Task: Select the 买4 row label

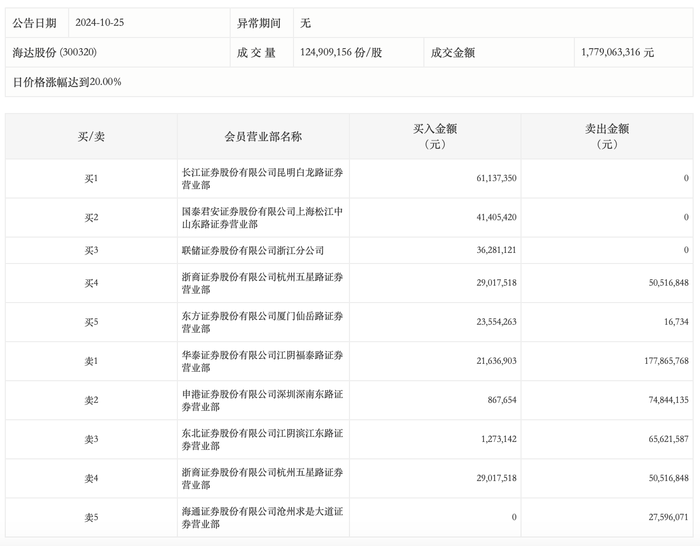Action: [x=91, y=283]
